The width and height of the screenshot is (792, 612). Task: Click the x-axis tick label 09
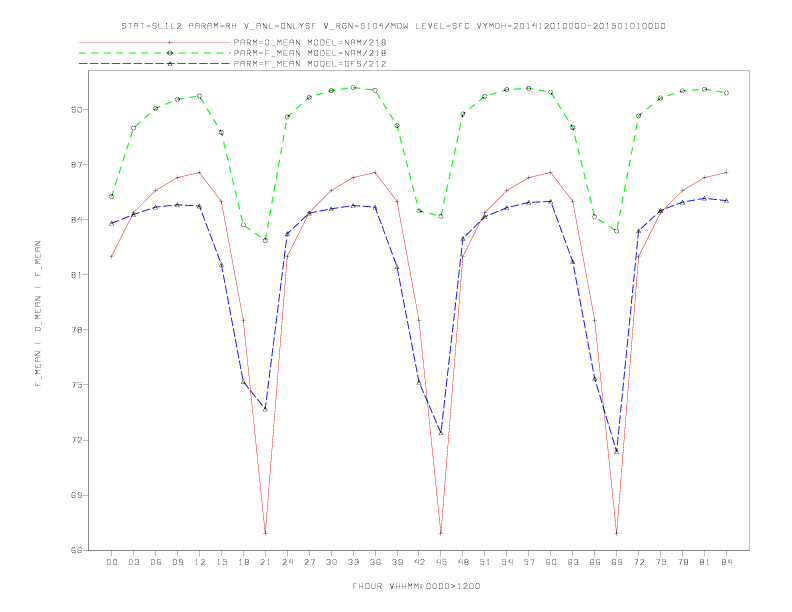(177, 562)
